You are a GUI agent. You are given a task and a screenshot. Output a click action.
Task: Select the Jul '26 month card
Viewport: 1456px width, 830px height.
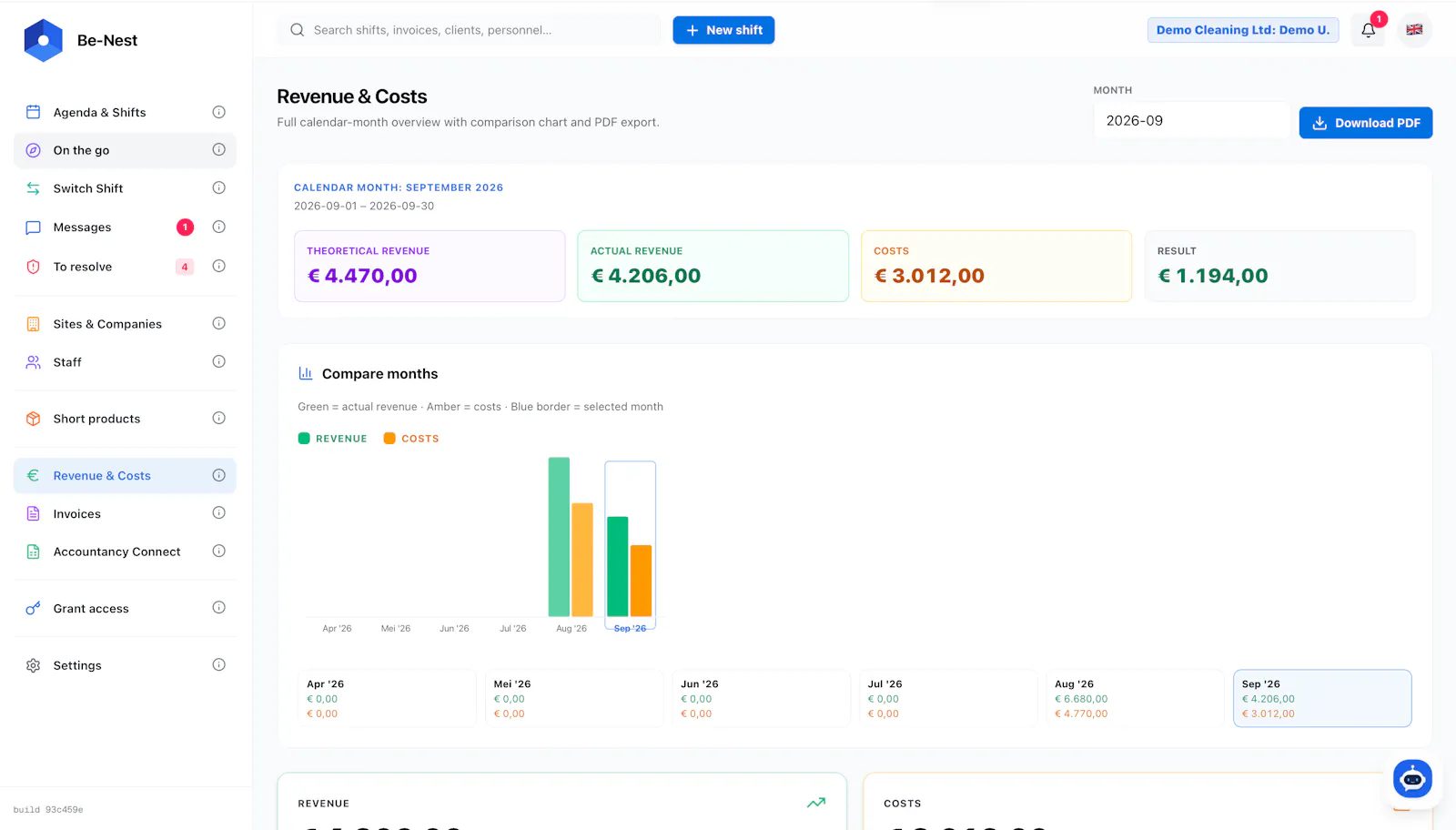[x=948, y=698]
